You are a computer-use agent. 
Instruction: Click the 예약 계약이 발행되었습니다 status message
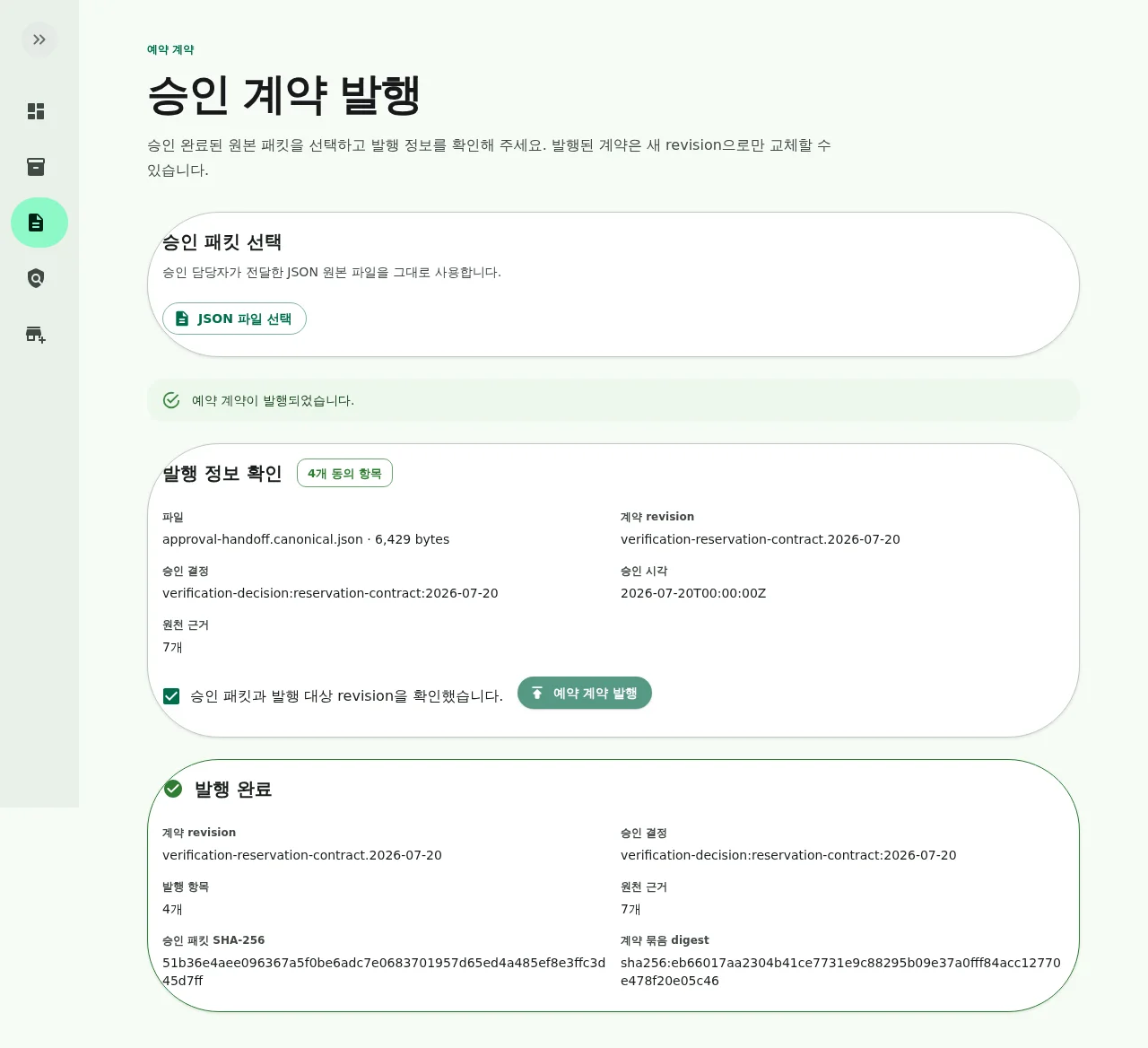coord(273,400)
